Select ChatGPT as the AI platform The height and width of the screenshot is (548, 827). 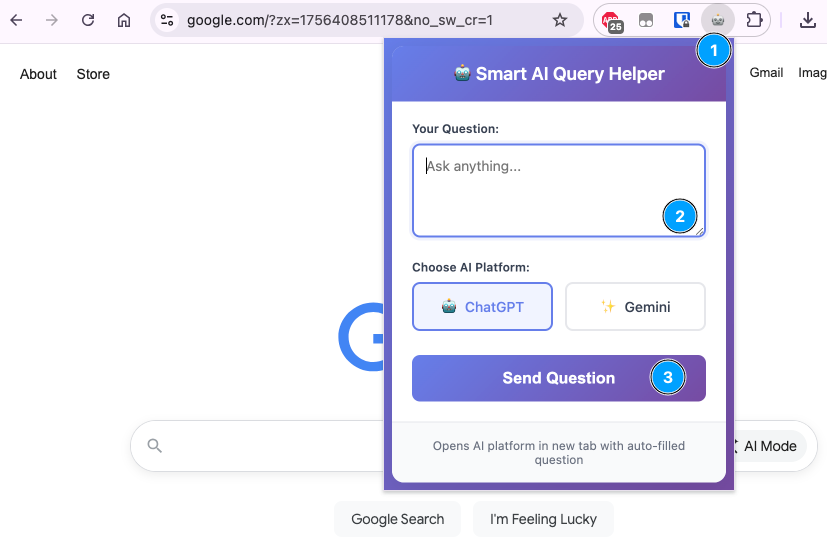482,307
